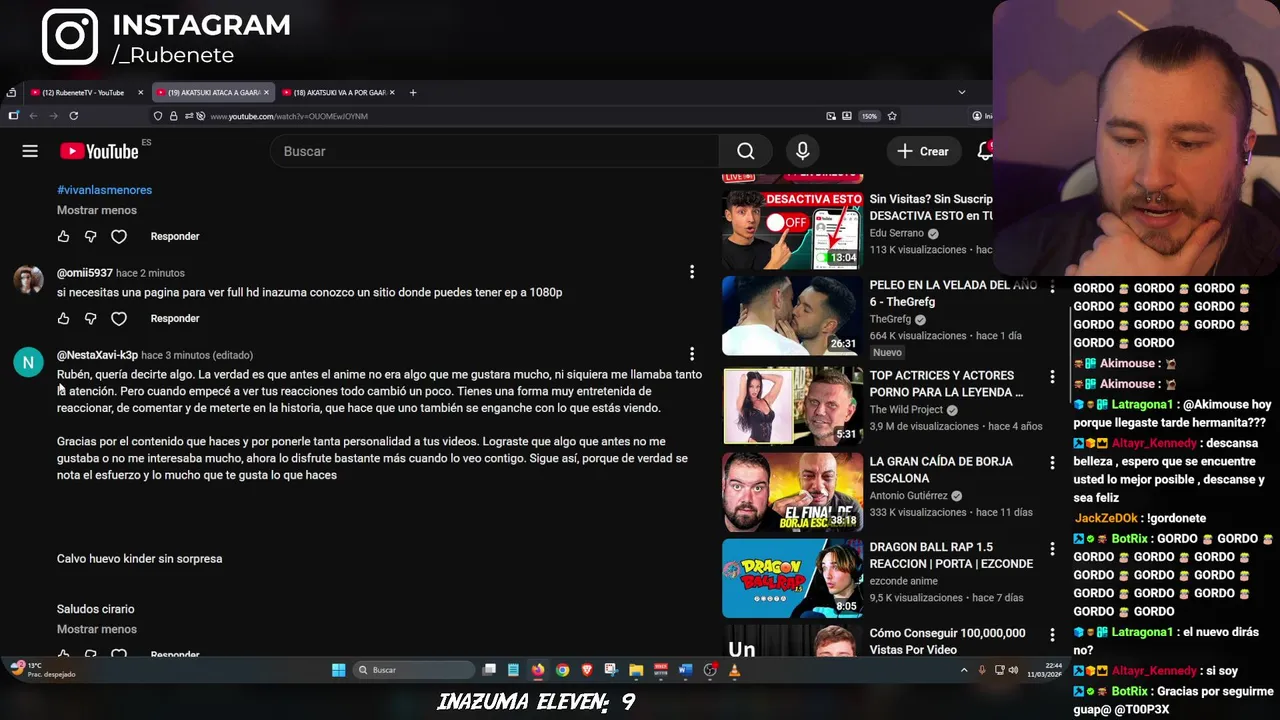
Task: Open menu for DRAGON BALL RAP video
Action: click(x=1052, y=549)
